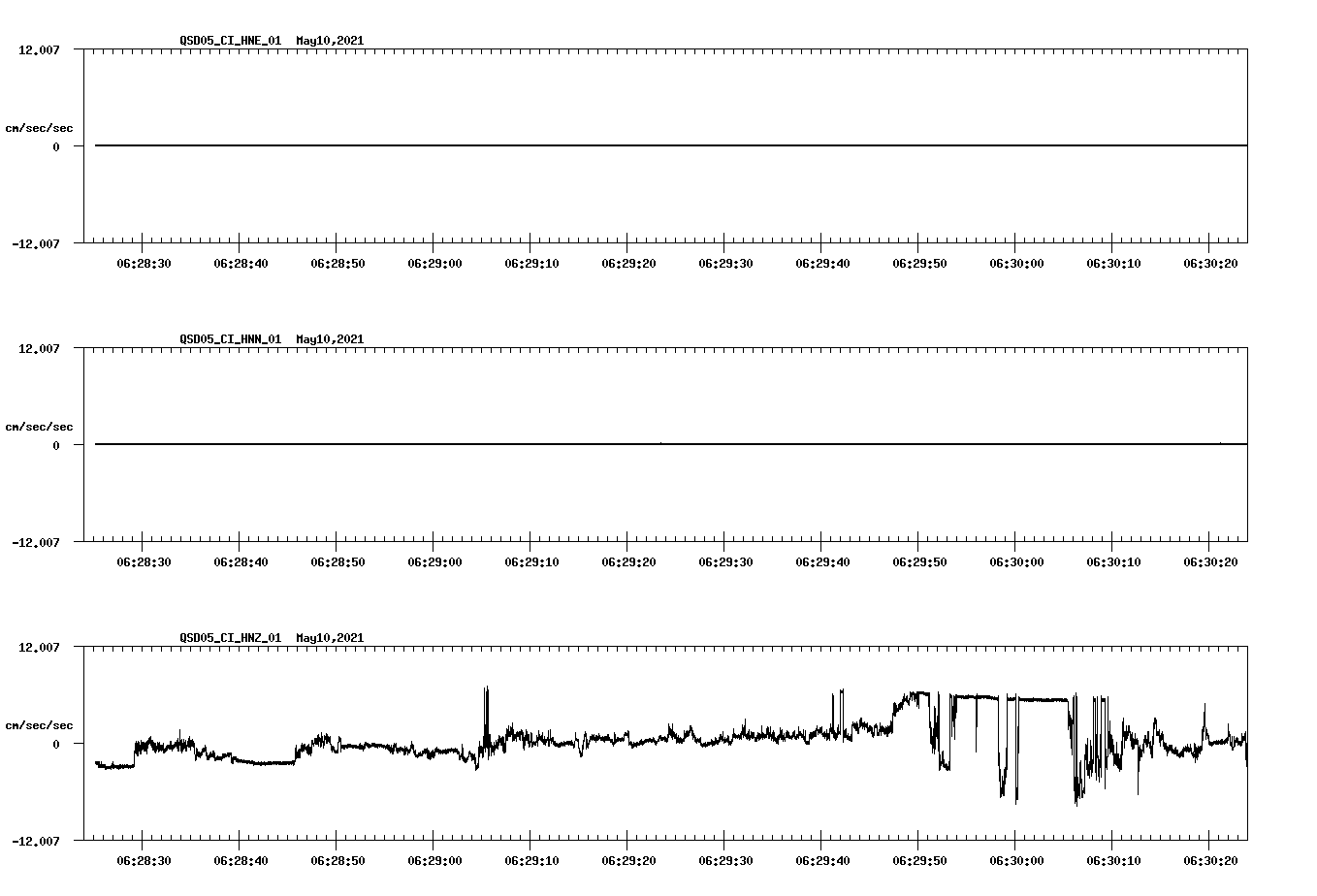Click 12.007 upper limit on HNZ plot

(x=39, y=647)
